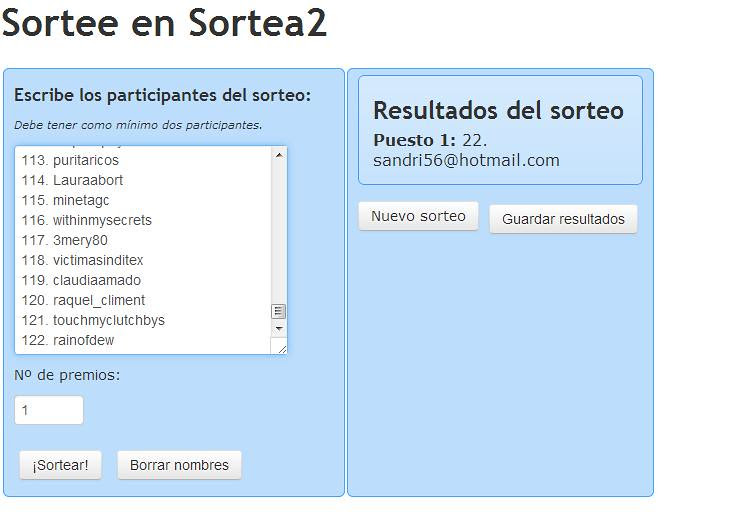749x514 pixels.
Task: Click the scroll-up arrow of participants list
Action: 279,155
